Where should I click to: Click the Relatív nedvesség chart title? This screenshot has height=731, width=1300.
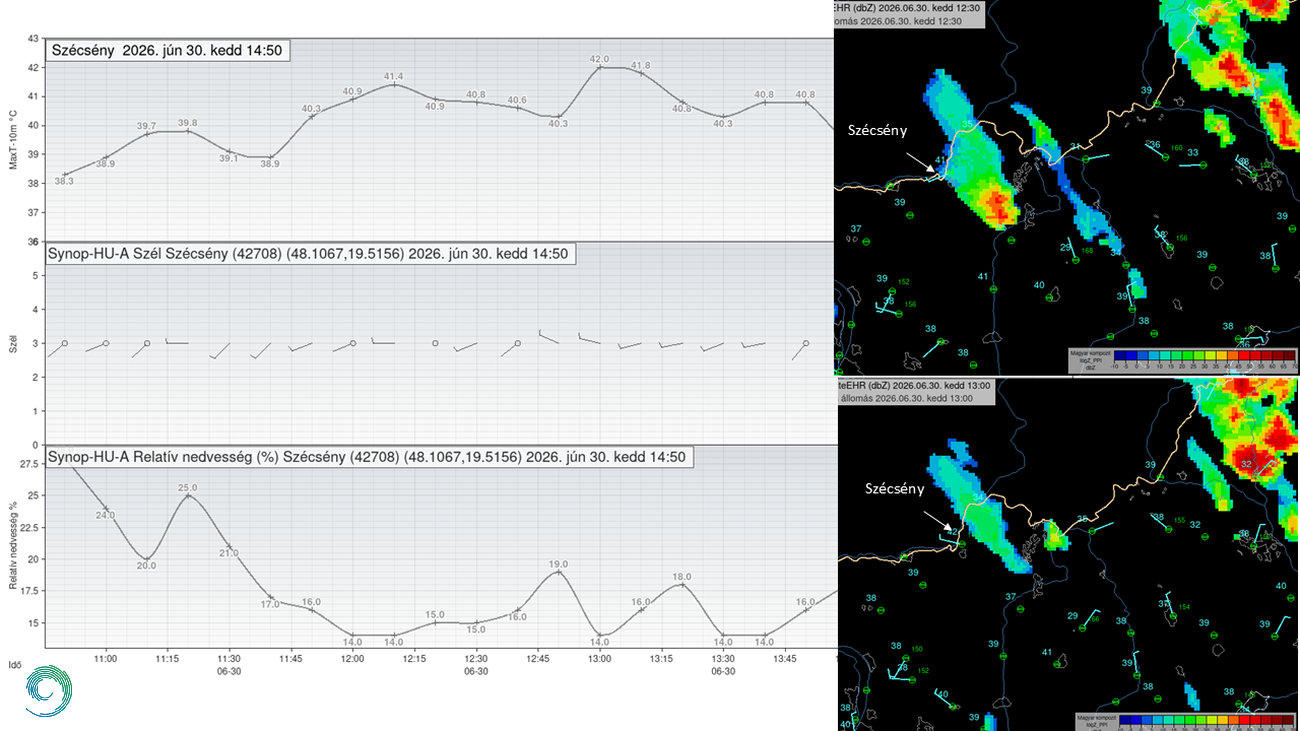point(369,457)
